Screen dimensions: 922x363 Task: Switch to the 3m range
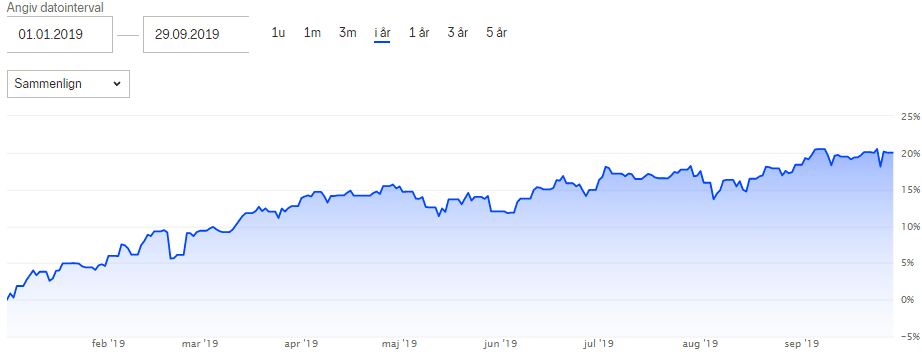348,33
